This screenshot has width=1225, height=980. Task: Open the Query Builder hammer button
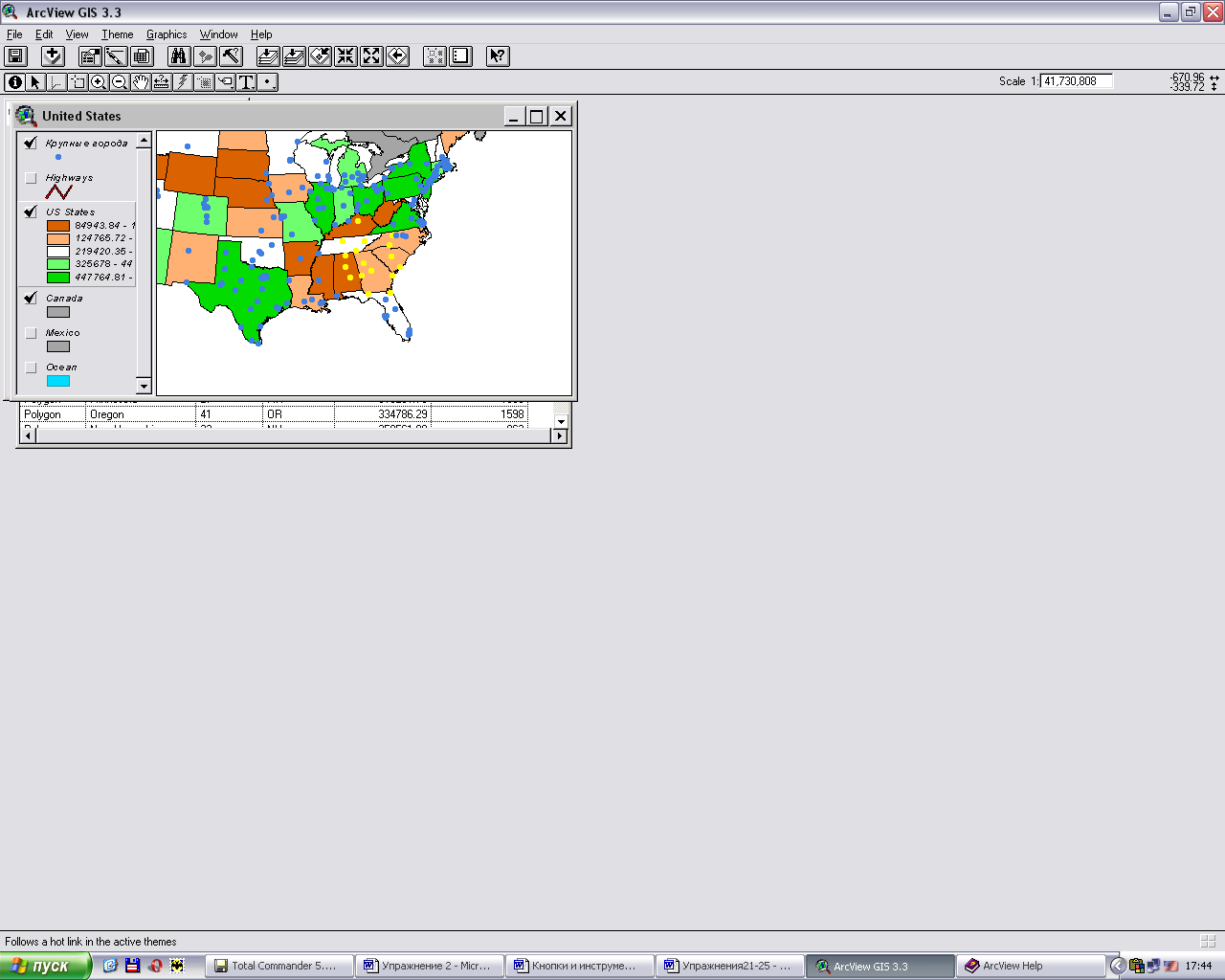(x=231, y=56)
